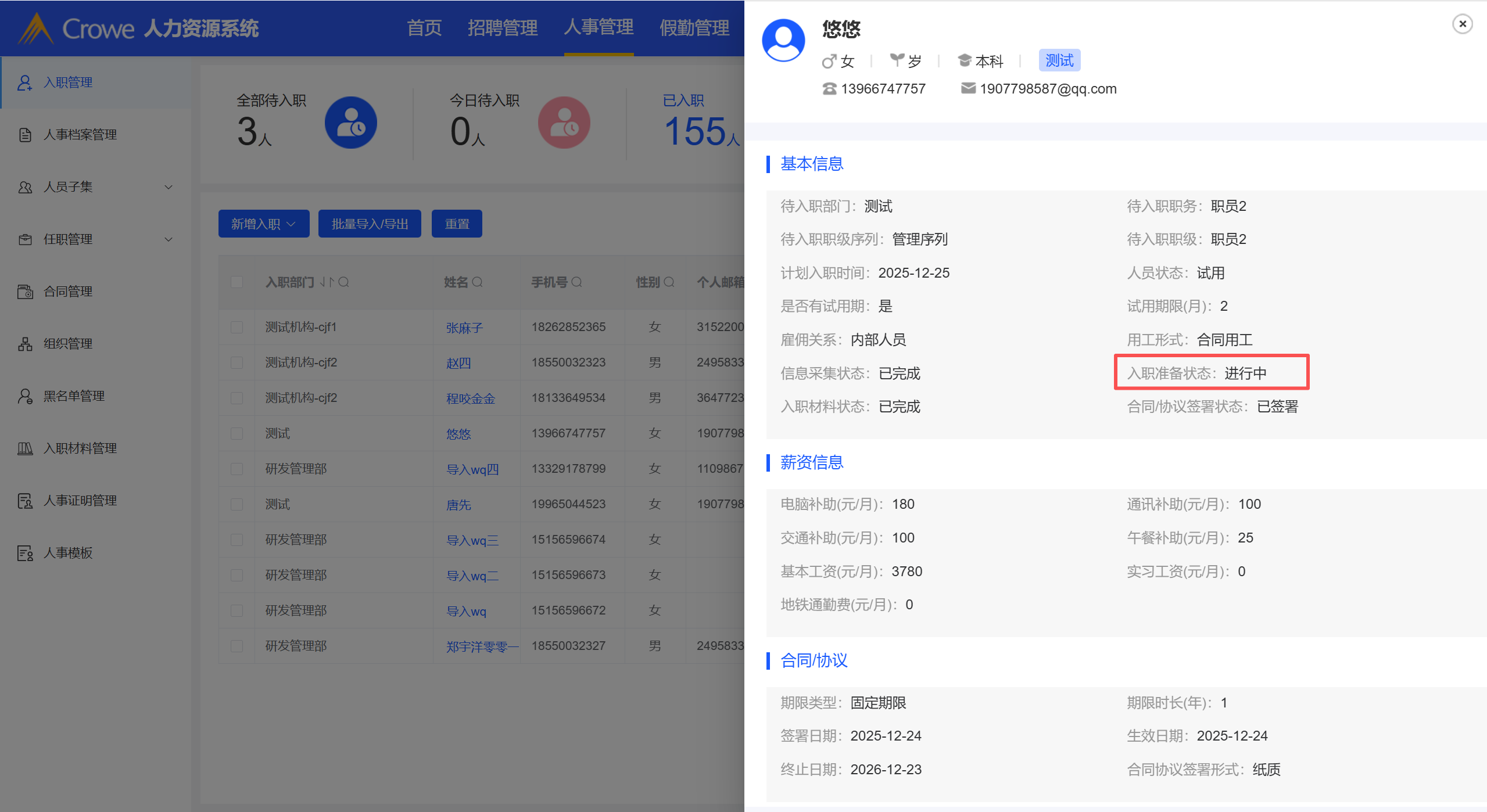Close the 悠悠 detail panel
1487x812 pixels.
tap(1462, 24)
